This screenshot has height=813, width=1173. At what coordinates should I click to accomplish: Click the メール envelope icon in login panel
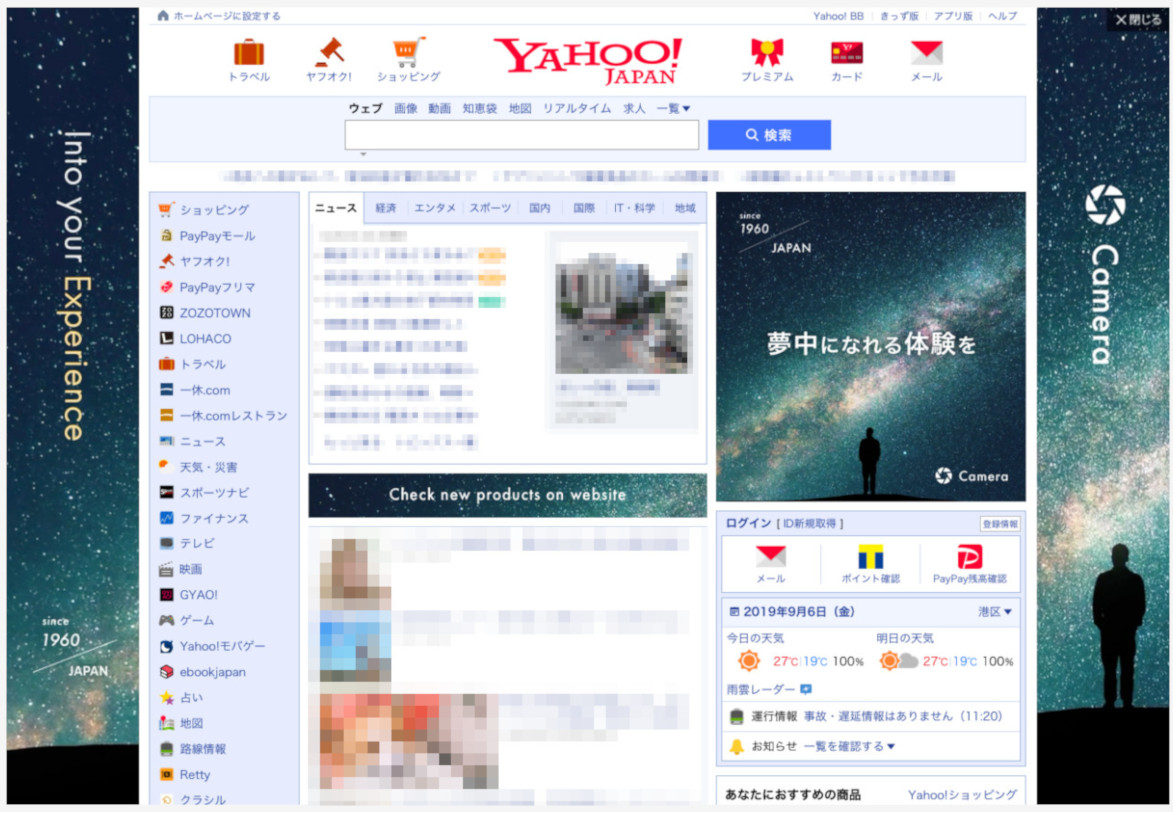pyautogui.click(x=771, y=556)
